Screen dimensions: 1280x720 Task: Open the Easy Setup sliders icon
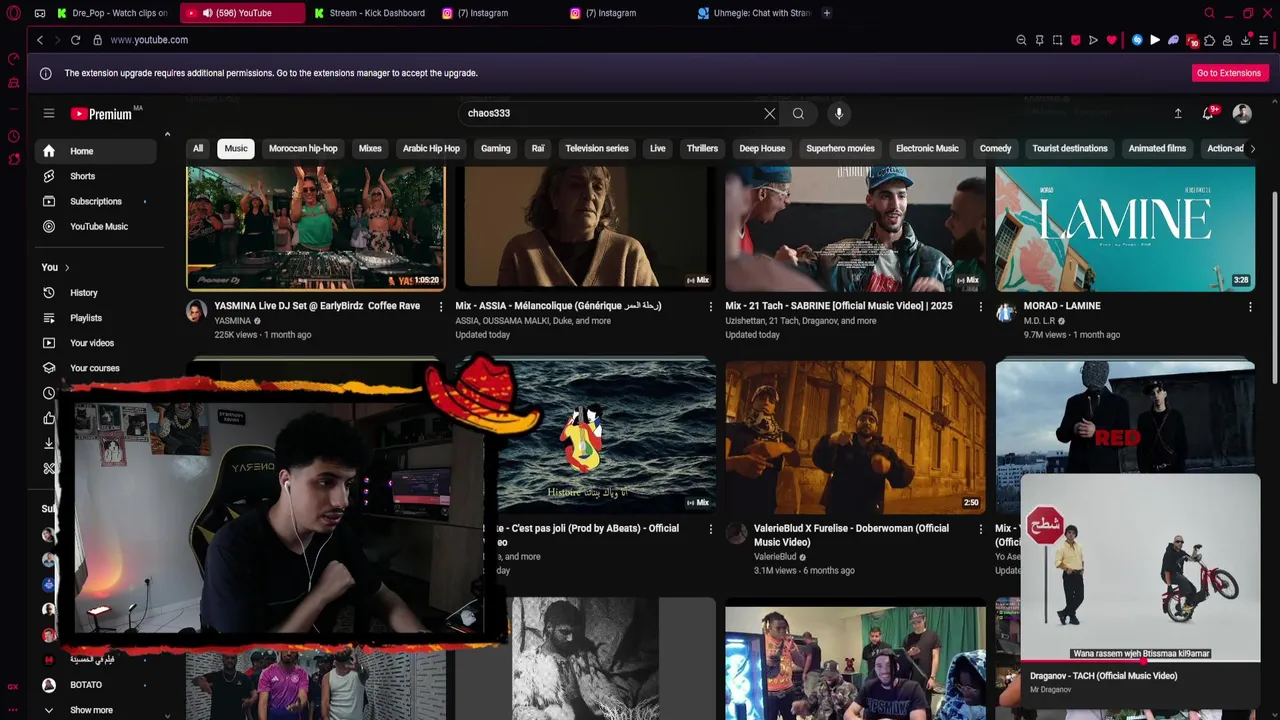1264,40
